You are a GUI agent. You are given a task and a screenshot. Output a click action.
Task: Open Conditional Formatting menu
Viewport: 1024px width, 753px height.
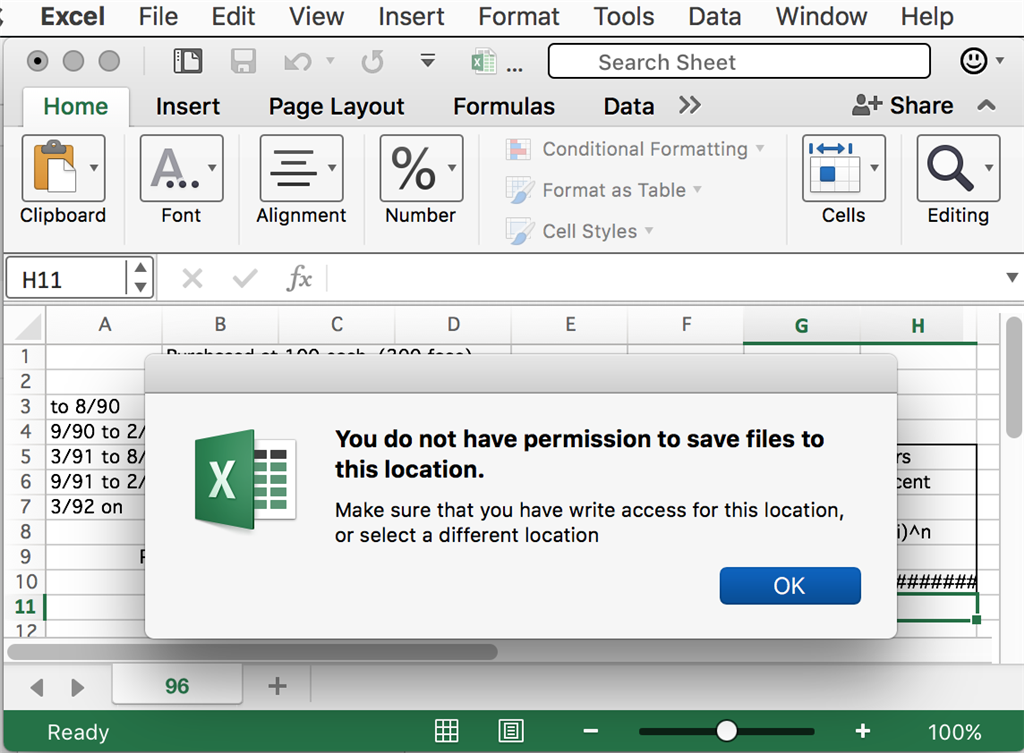(635, 149)
